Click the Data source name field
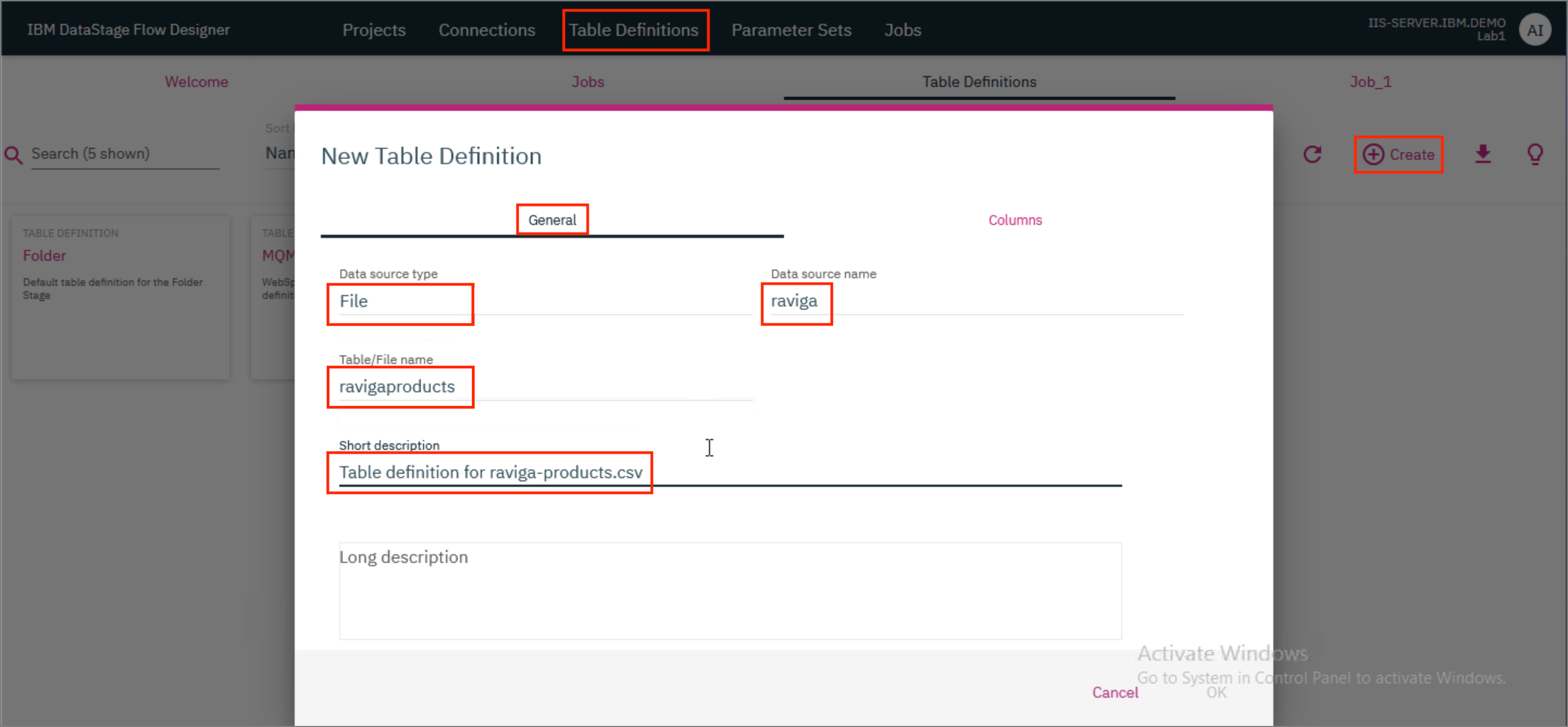 click(x=976, y=301)
